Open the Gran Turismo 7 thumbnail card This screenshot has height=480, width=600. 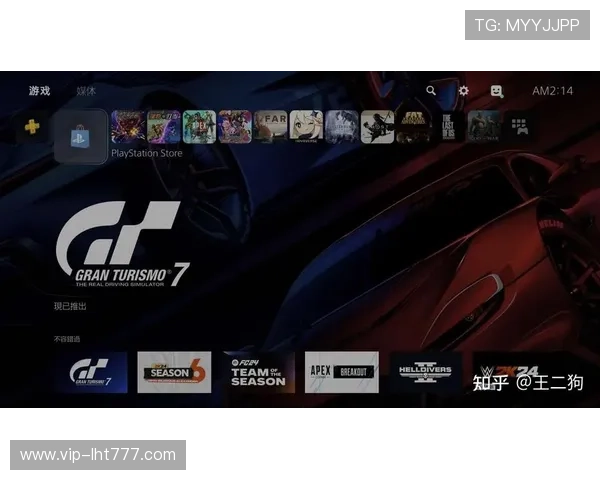[91, 372]
